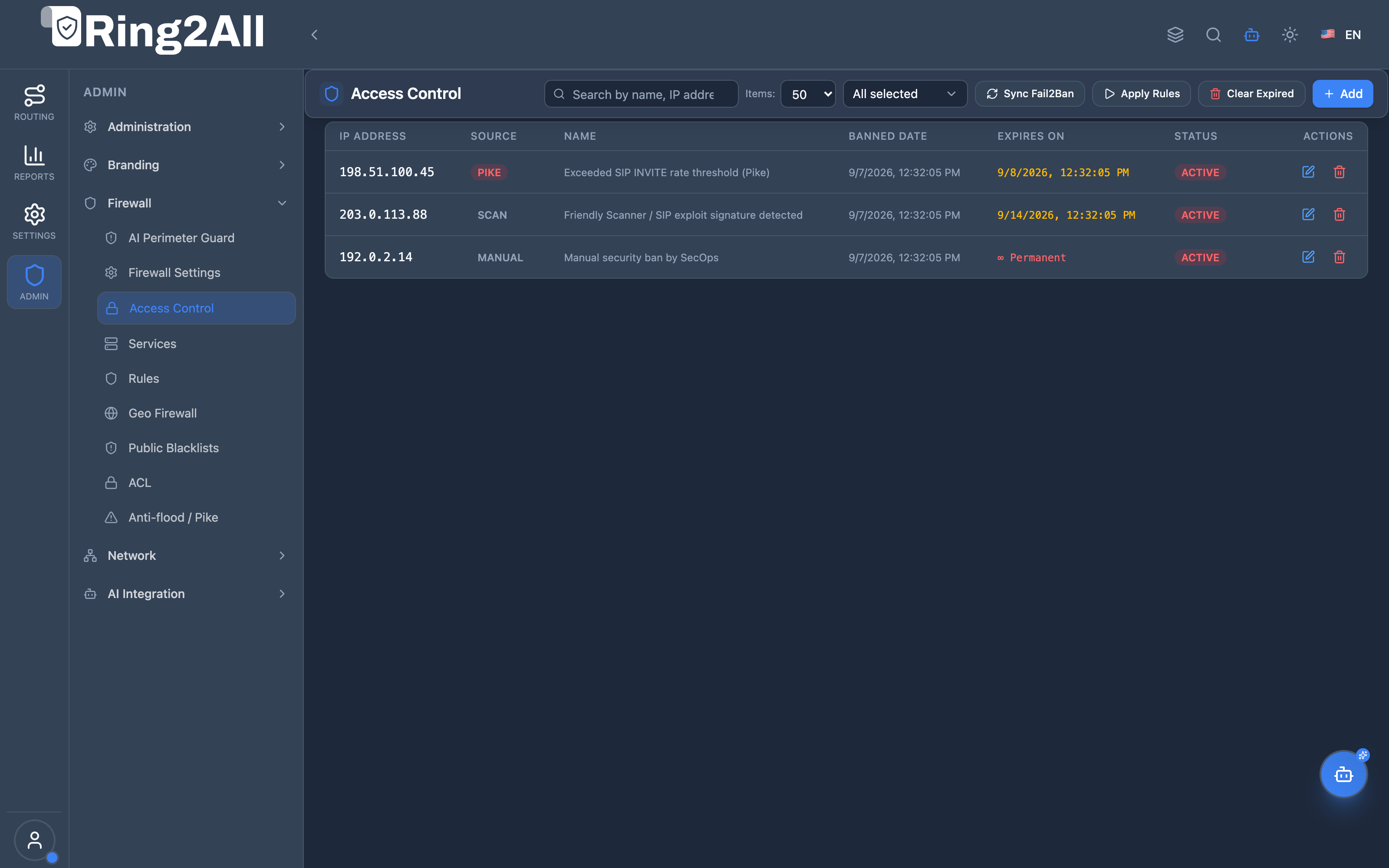Viewport: 1389px width, 868px height.
Task: Click the 9/14/2026 expiry date
Action: [1066, 215]
